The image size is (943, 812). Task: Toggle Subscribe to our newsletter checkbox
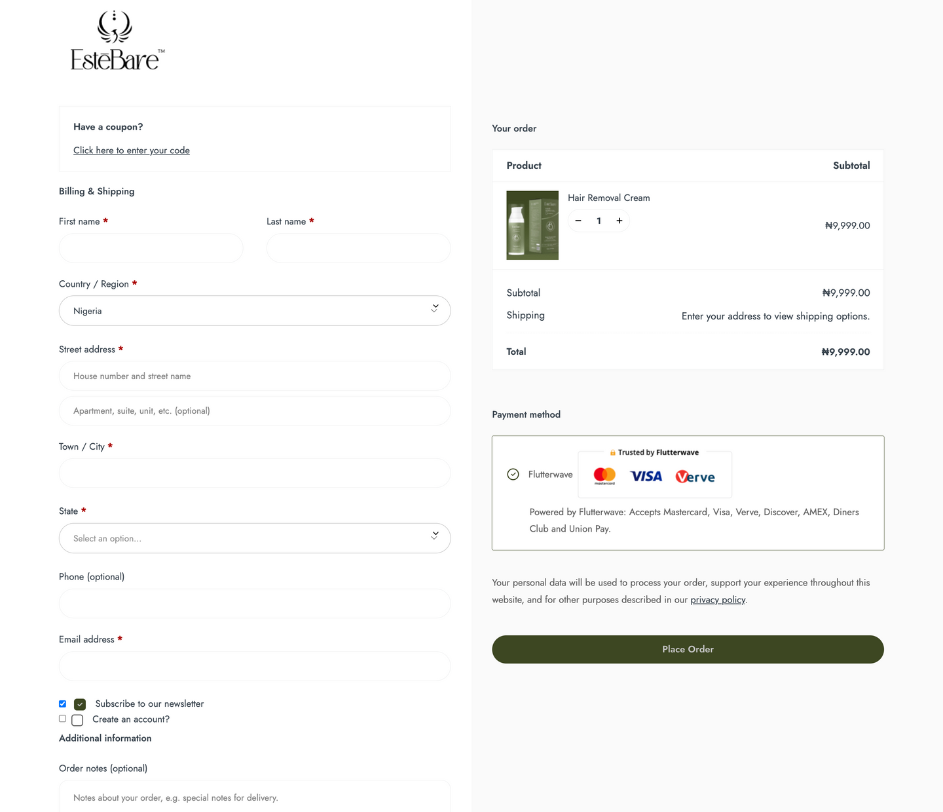tap(80, 704)
